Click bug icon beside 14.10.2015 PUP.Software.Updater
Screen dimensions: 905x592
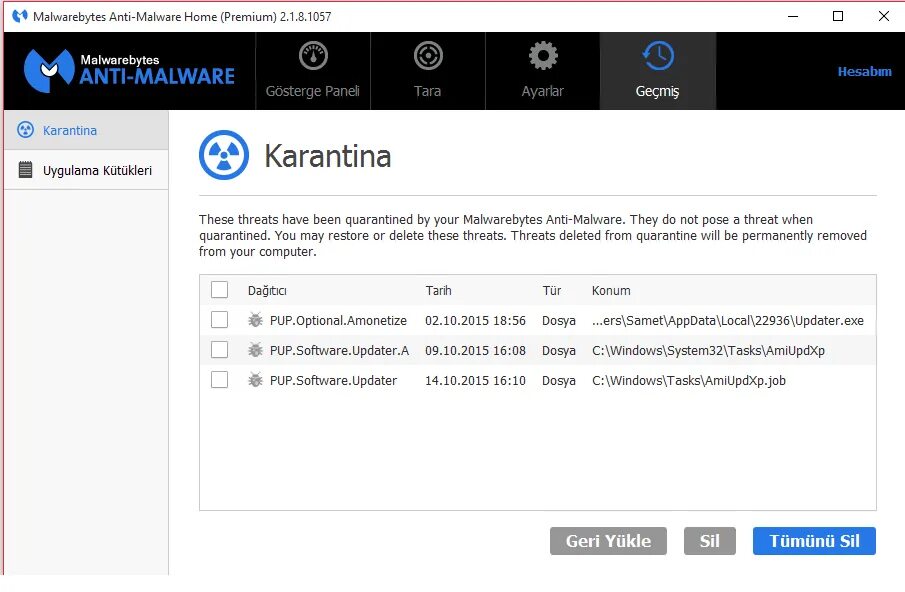[255, 380]
